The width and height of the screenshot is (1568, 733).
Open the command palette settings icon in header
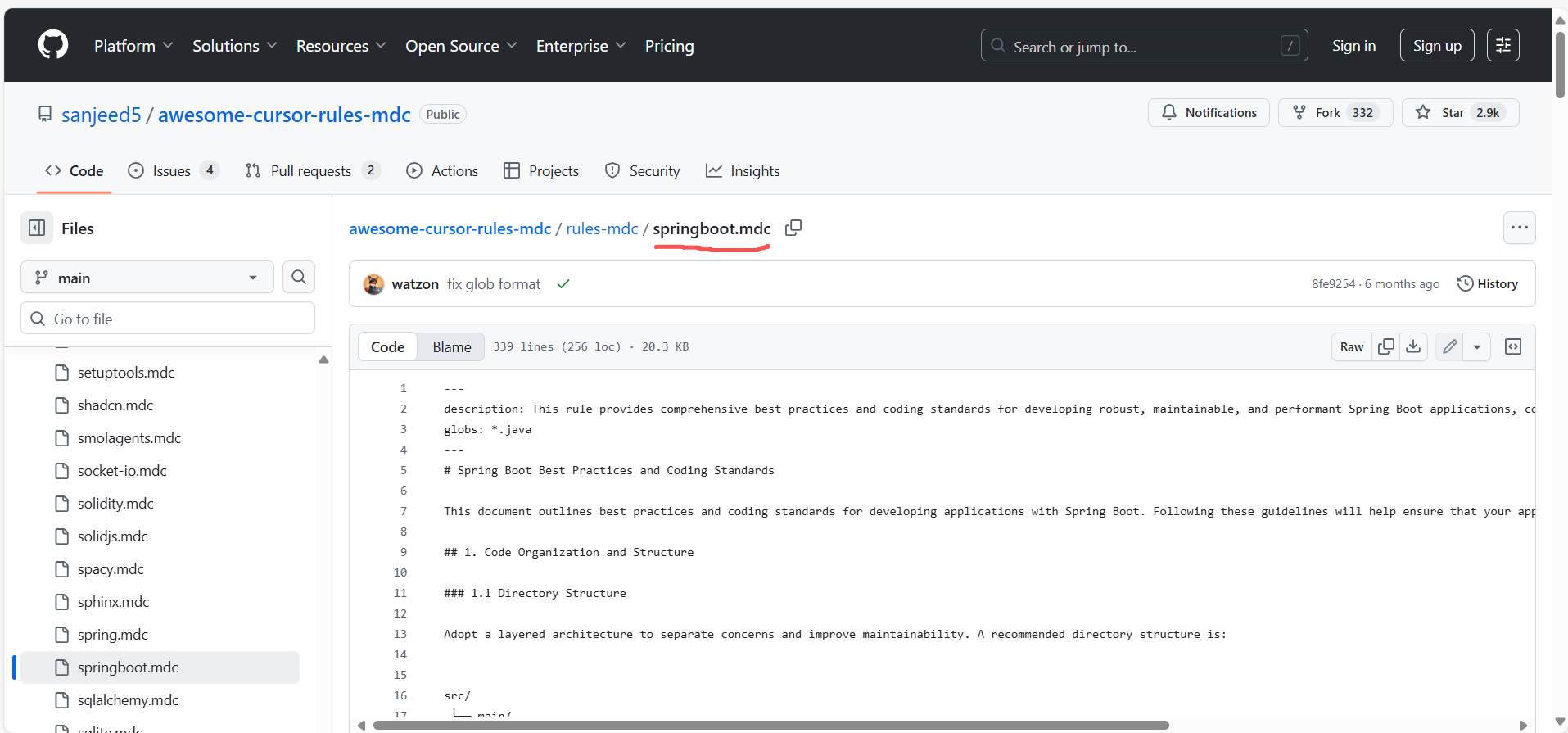pyautogui.click(x=1502, y=45)
